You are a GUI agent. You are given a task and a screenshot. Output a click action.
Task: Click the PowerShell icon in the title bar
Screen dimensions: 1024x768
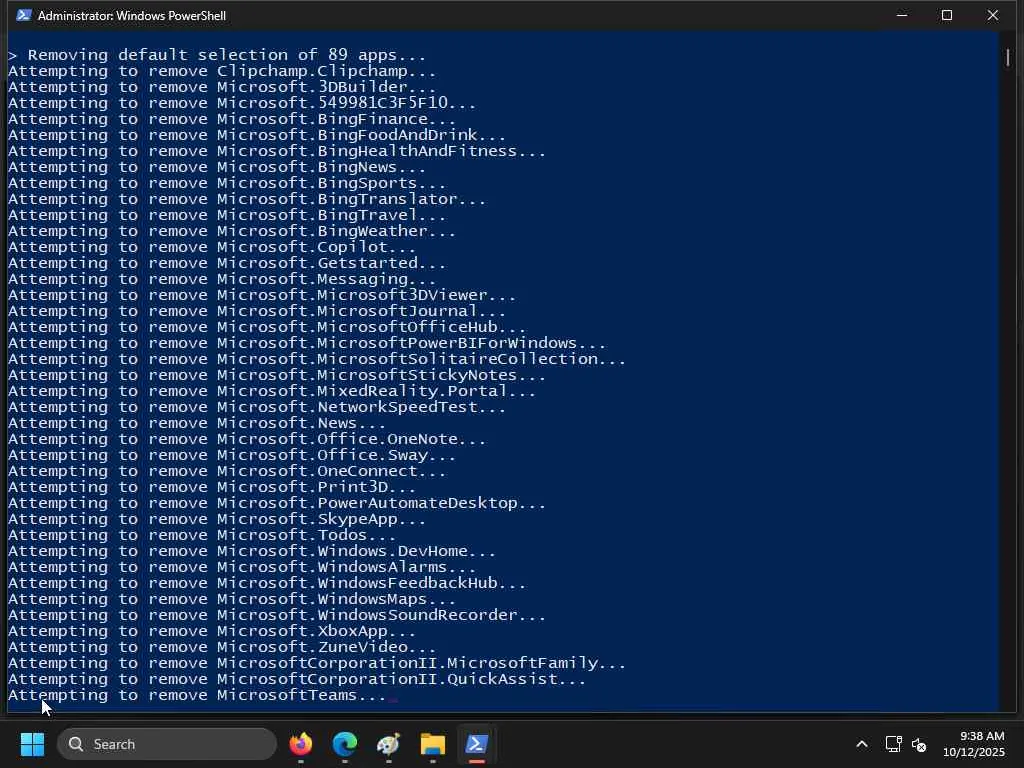pos(24,15)
